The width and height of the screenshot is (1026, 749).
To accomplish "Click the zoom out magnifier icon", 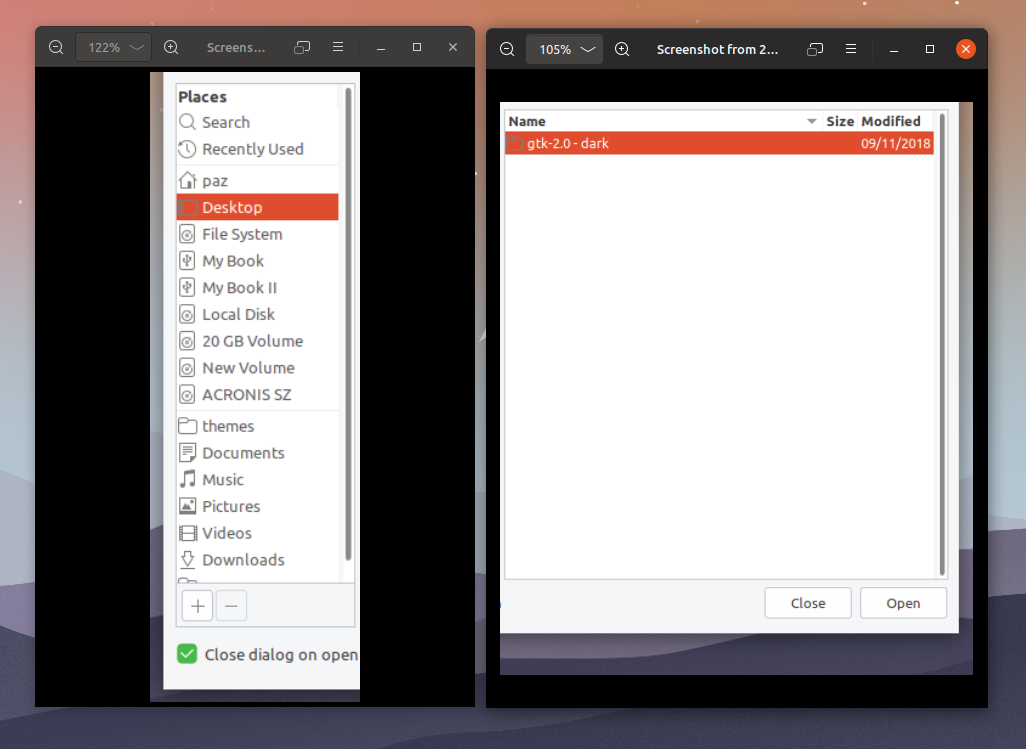I will tap(56, 46).
